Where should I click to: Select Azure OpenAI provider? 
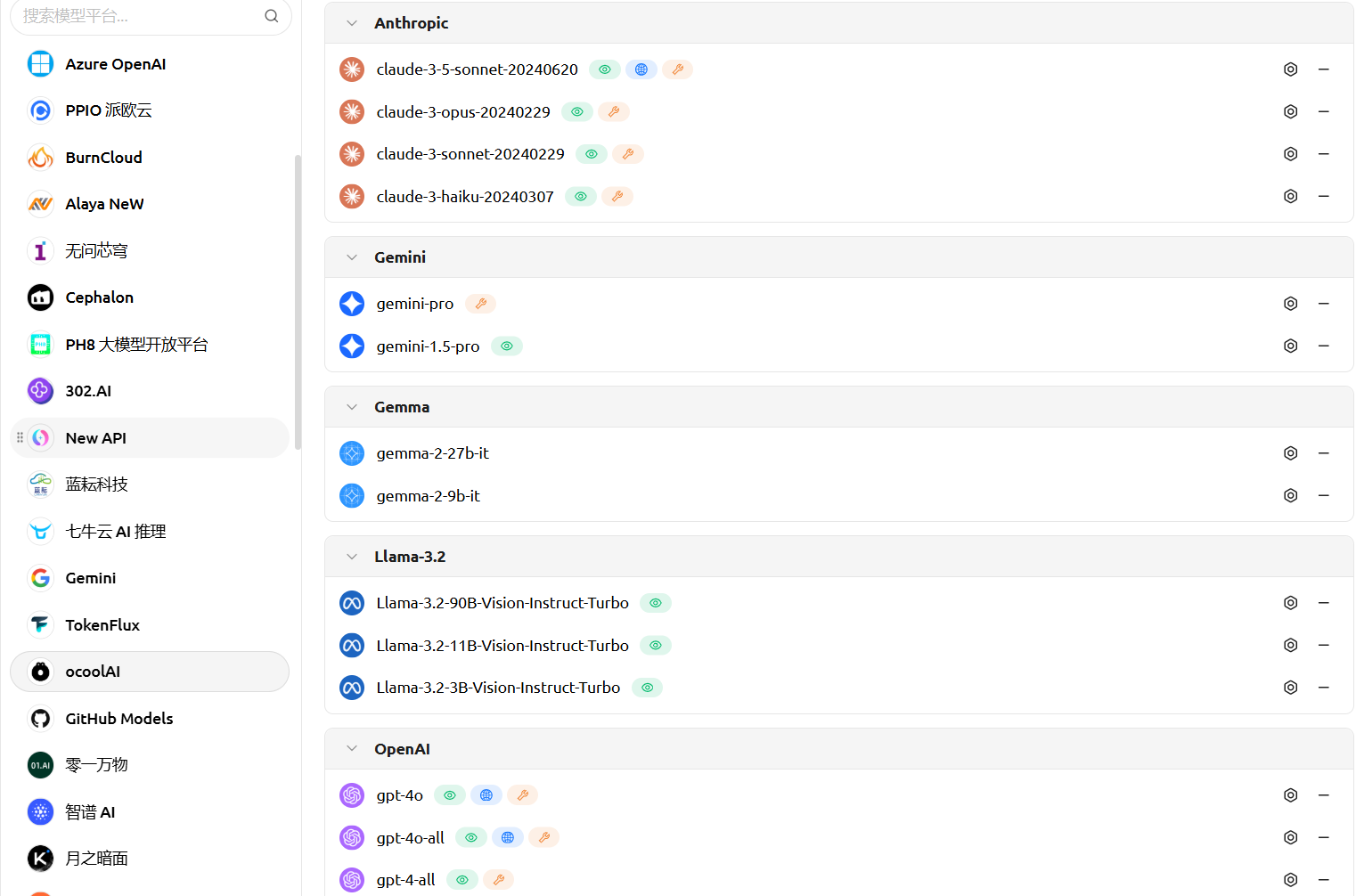click(150, 64)
